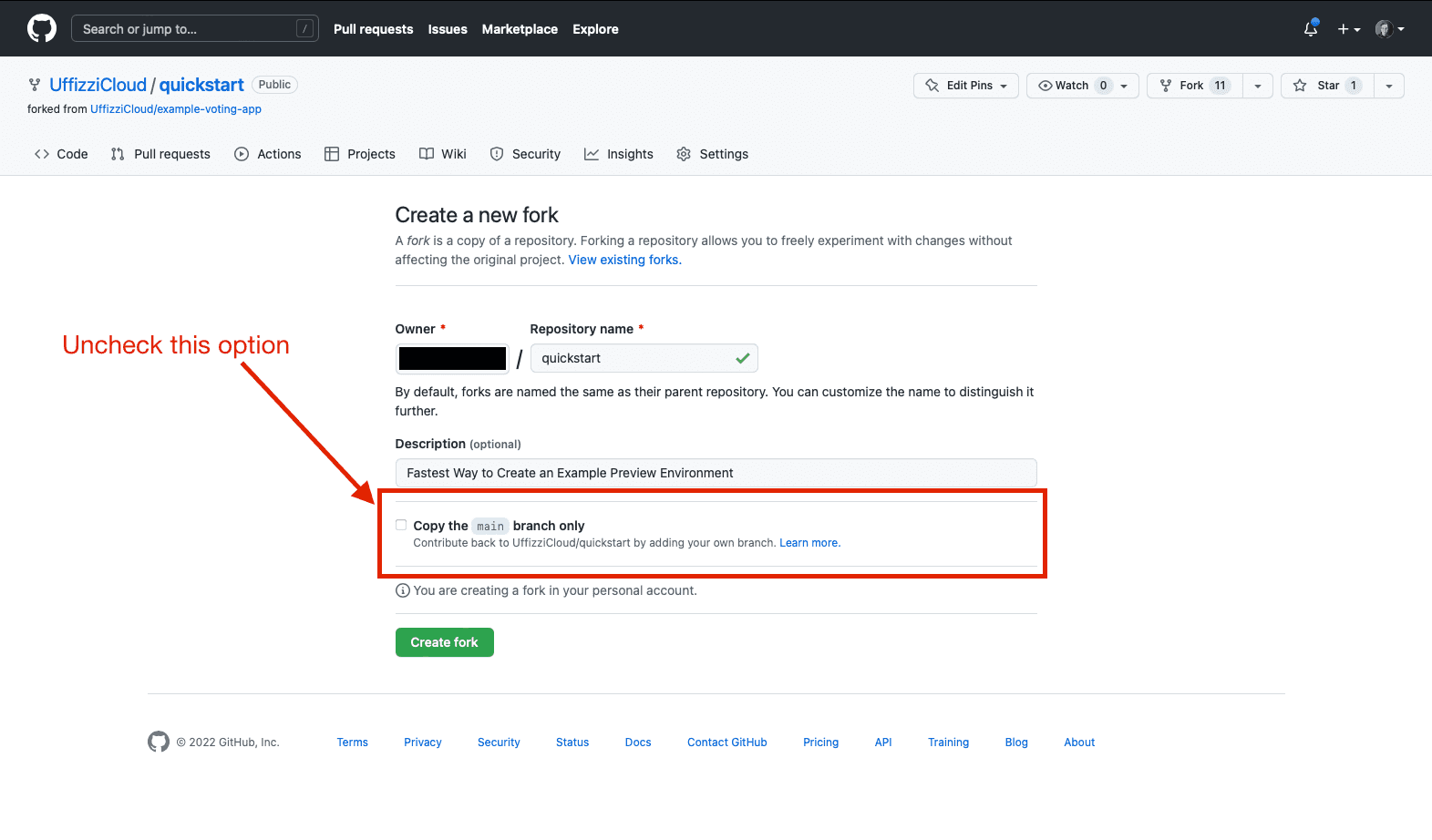Viewport: 1432px width, 840px height.
Task: Click the Fork button
Action: click(1195, 86)
